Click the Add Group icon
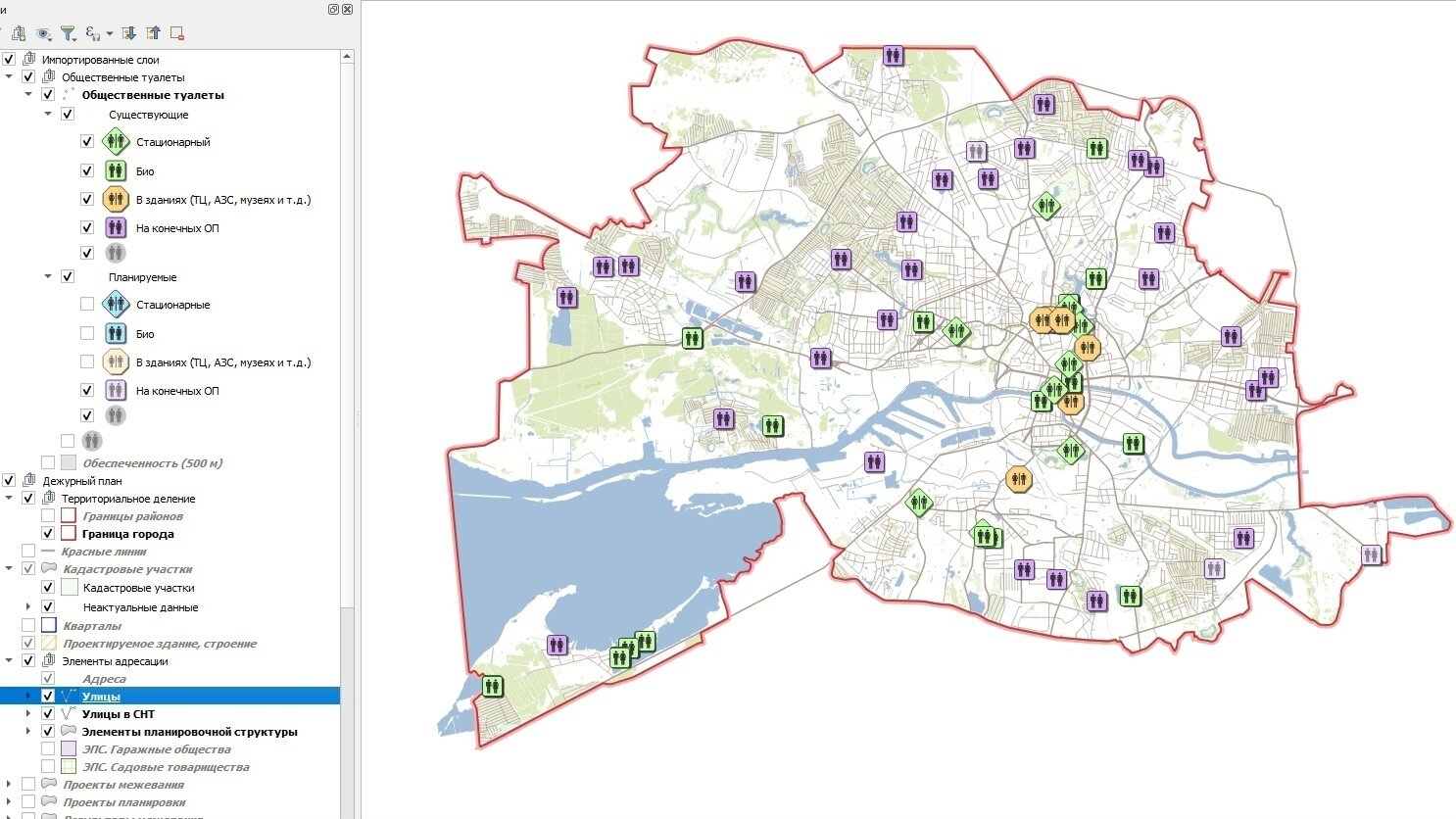Screen dimensions: 1456x819 pos(19,33)
